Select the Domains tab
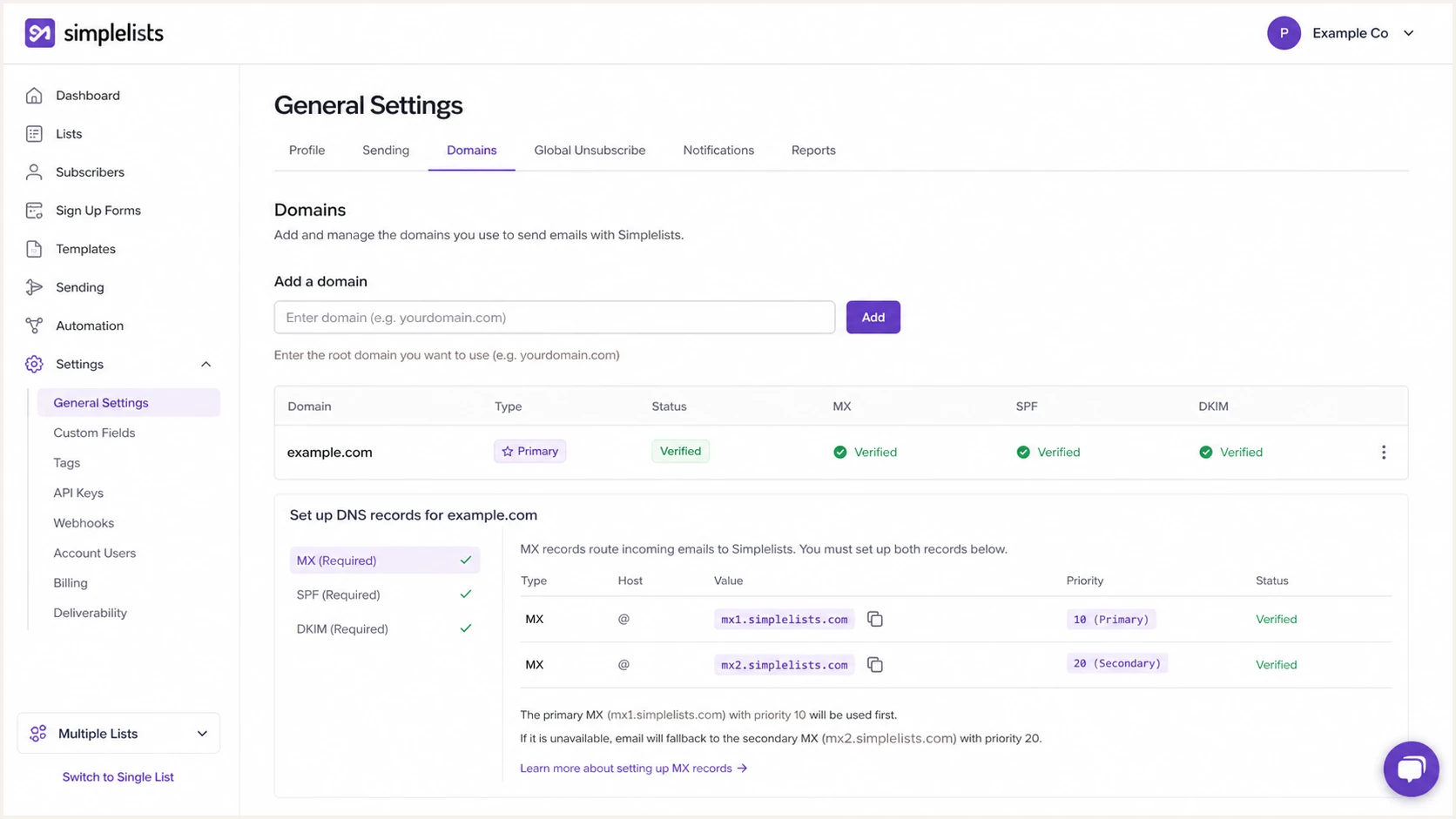The height and width of the screenshot is (819, 1456). click(x=472, y=151)
